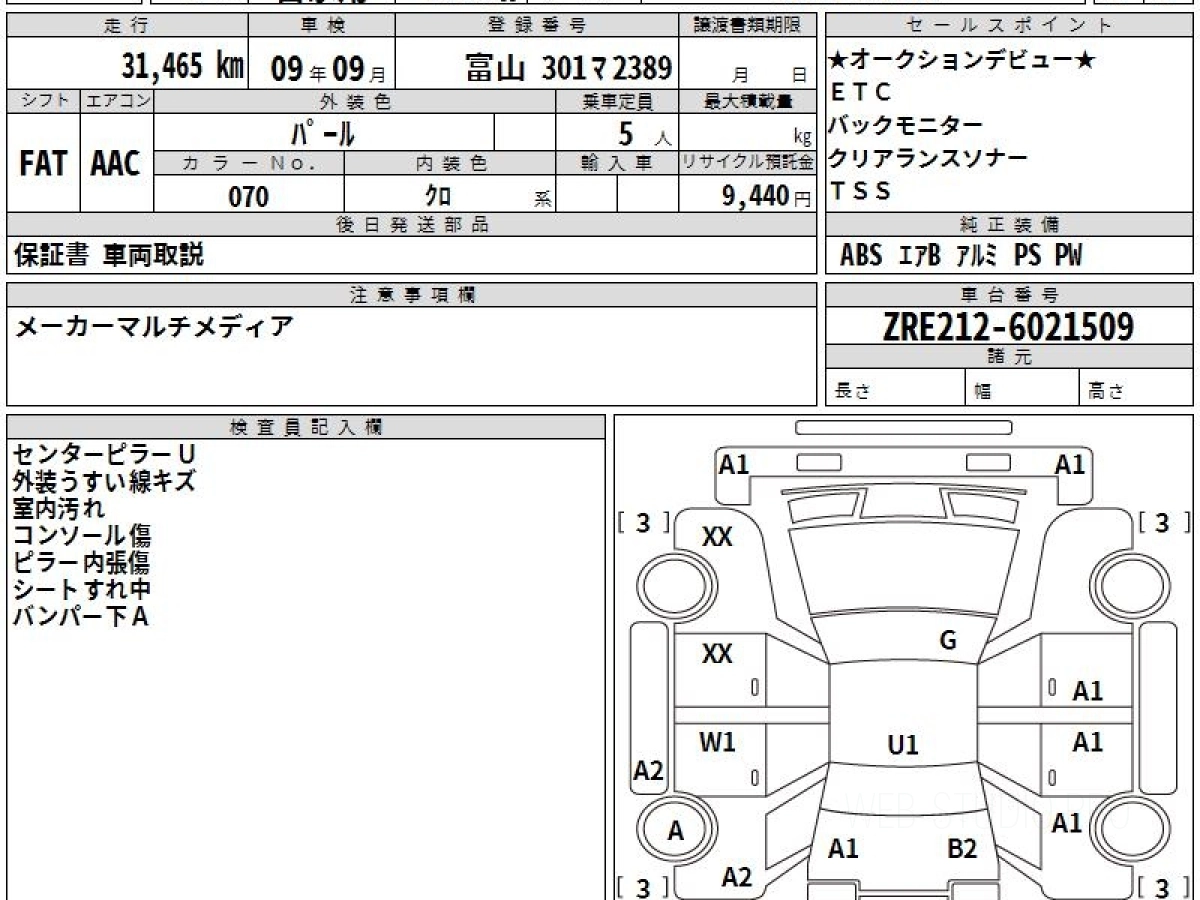Click the wheel circle marked A
This screenshot has width=1200, height=900.
tap(676, 831)
